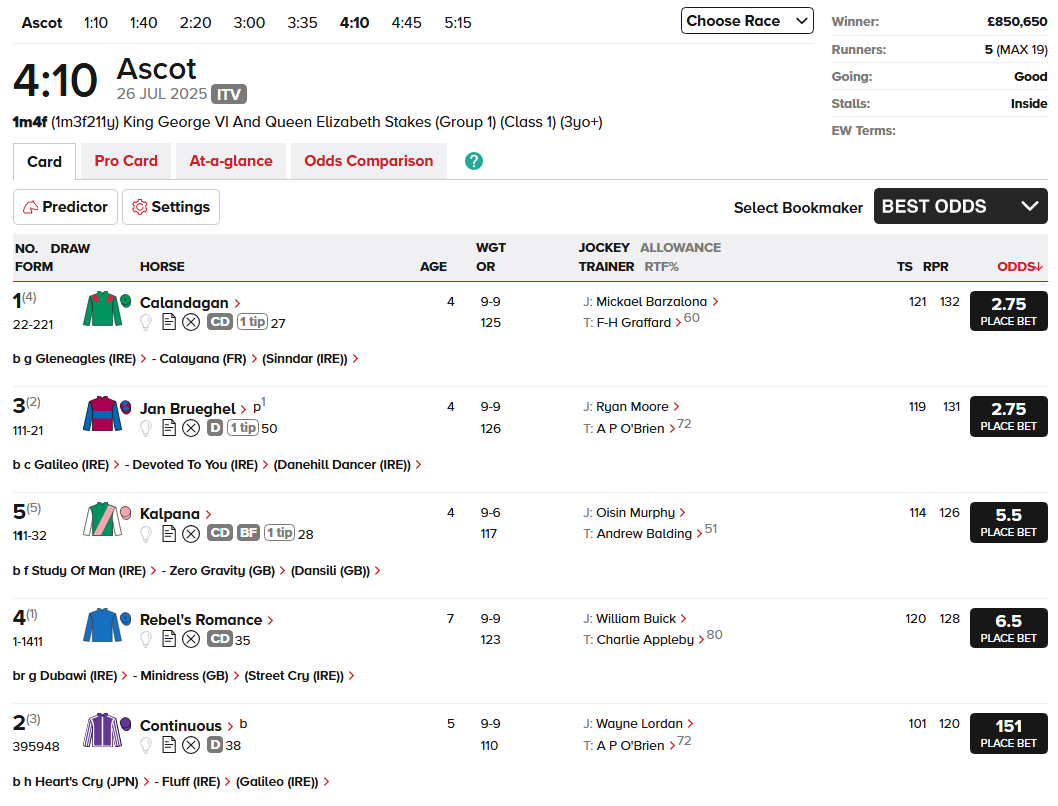
Task: Go to the 5:15 race time
Action: (x=457, y=23)
